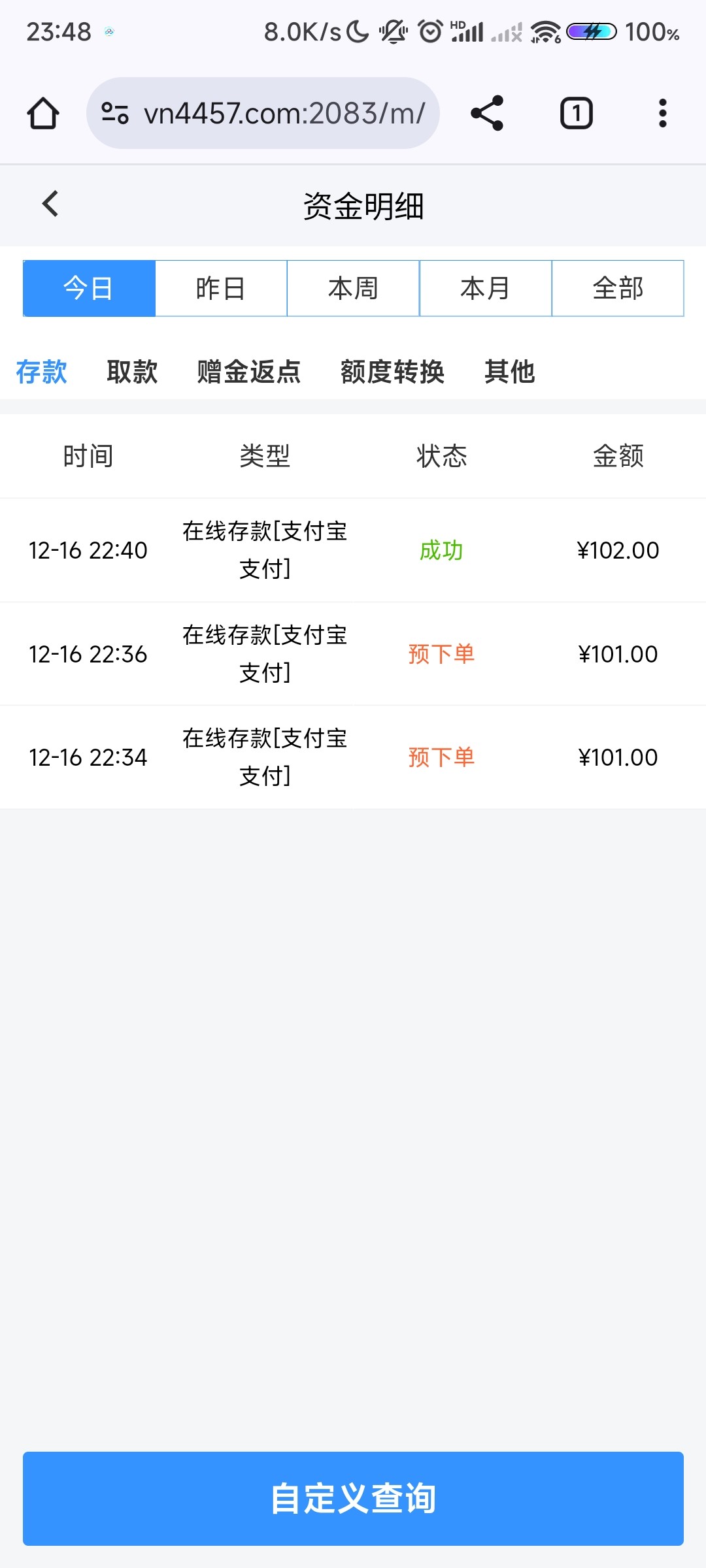Open site info icon in address bar
Screen dimensions: 706x1568
(115, 113)
